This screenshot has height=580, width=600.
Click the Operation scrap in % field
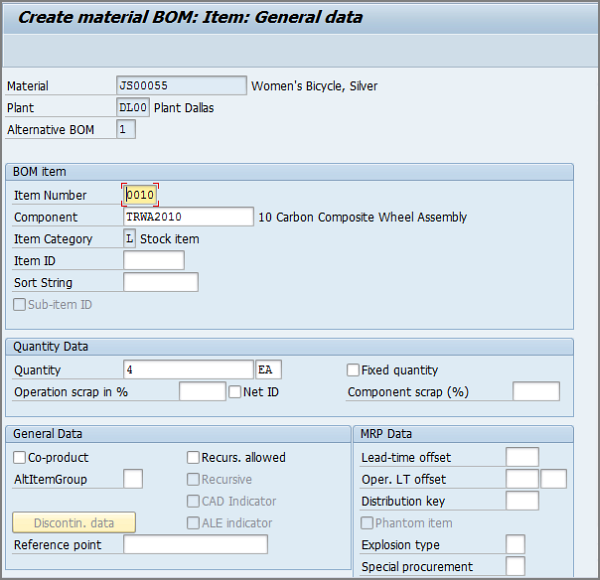click(202, 392)
